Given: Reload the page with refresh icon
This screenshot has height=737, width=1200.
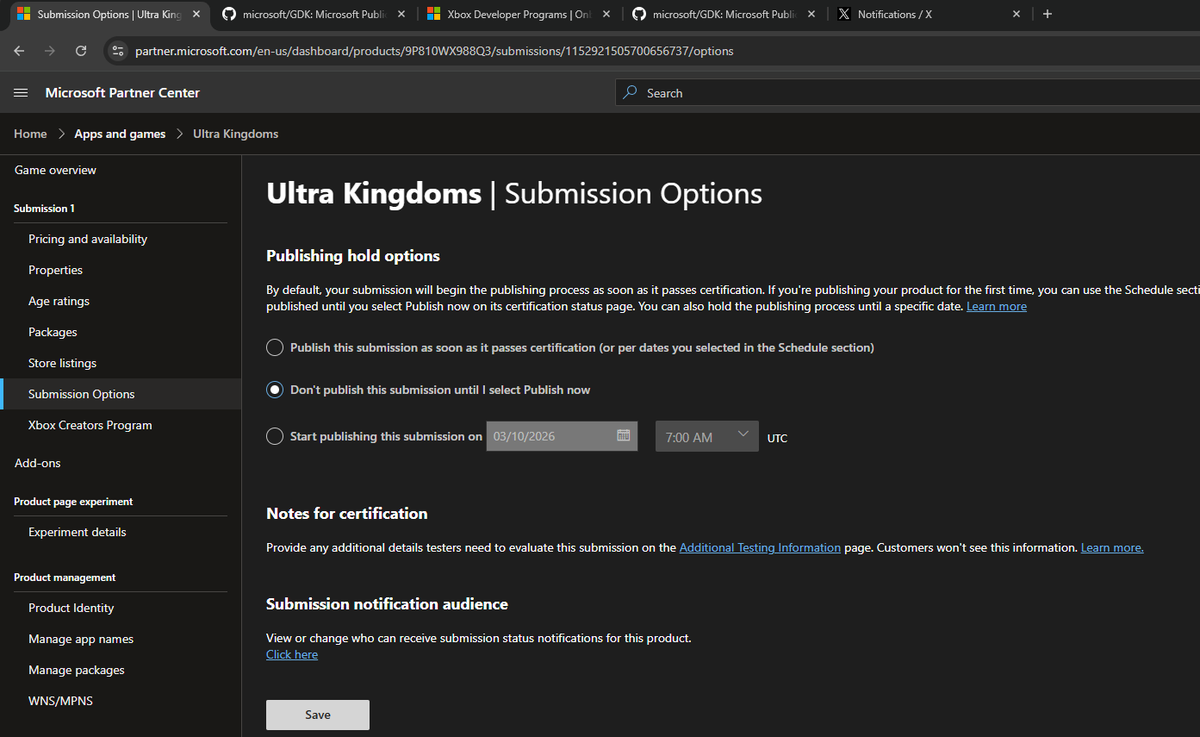Looking at the screenshot, I should pyautogui.click(x=81, y=51).
